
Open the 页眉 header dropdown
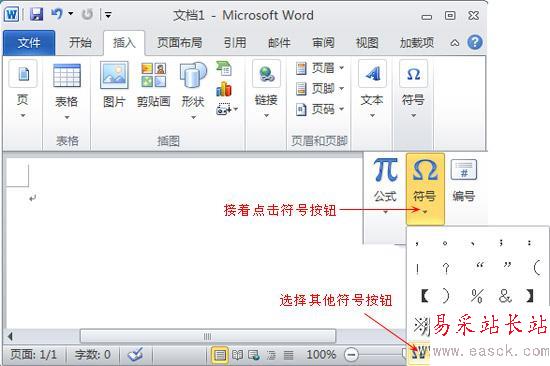click(319, 68)
